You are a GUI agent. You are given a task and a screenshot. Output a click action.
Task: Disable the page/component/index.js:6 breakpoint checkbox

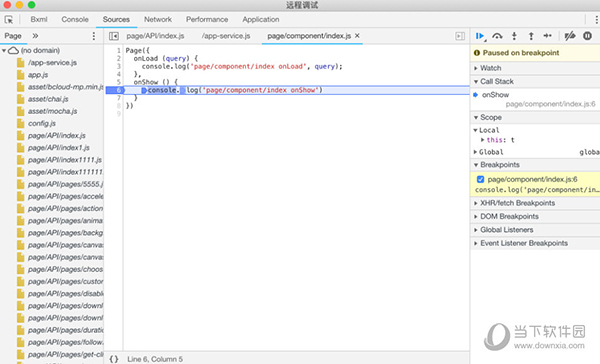click(x=481, y=179)
